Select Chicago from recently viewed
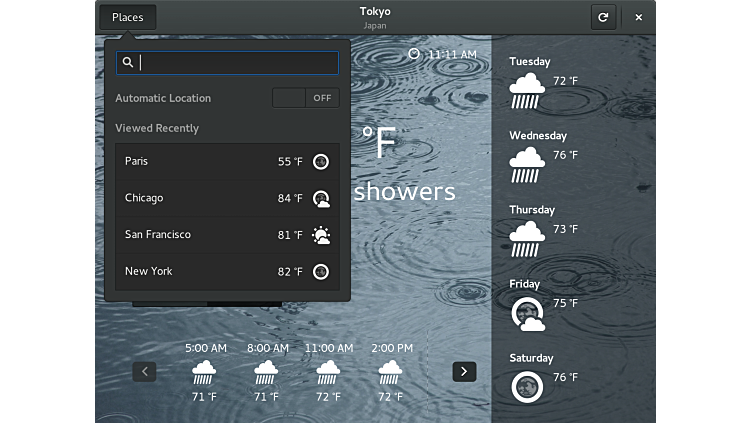Screen dimensions: 752x423 [x=227, y=198]
